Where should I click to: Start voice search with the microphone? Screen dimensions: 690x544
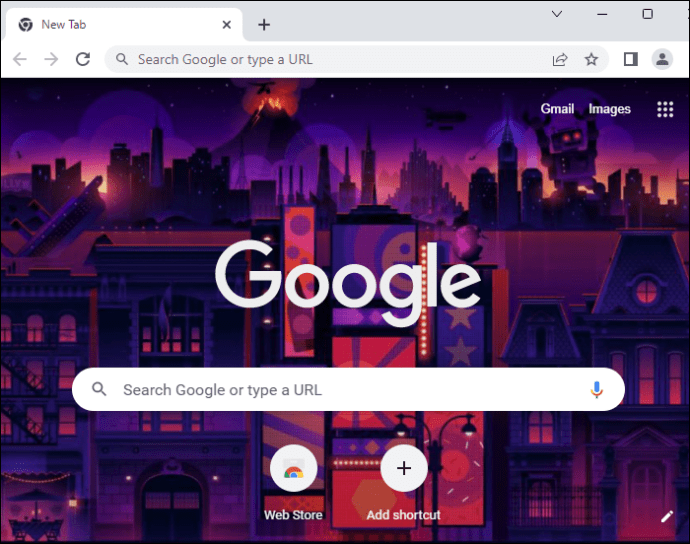click(x=596, y=390)
